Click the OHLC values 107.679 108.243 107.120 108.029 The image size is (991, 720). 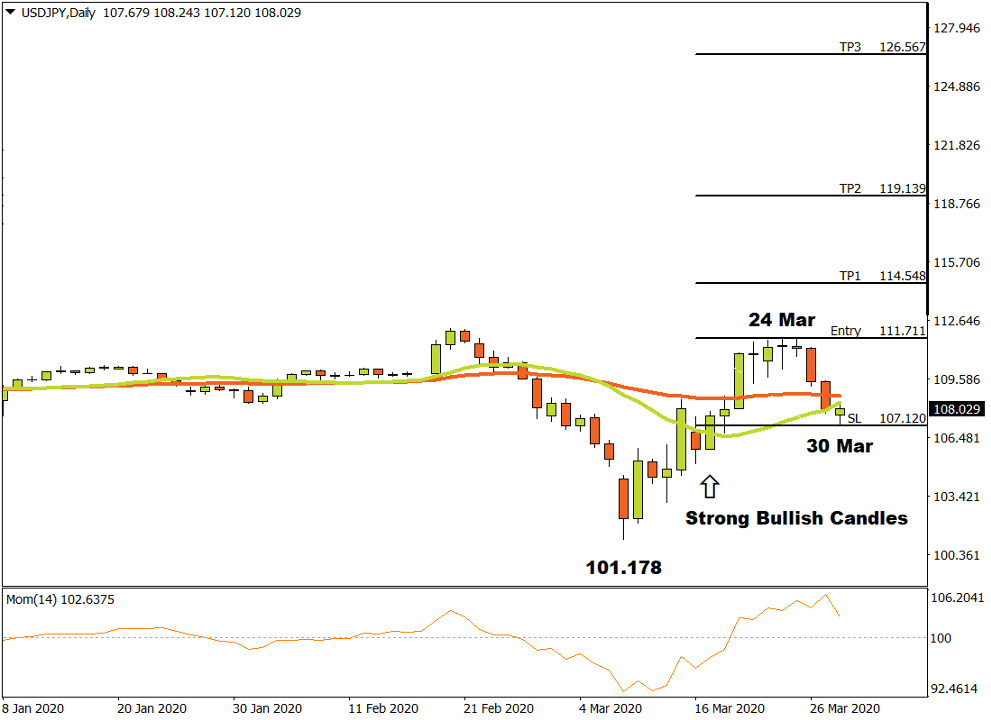(x=202, y=13)
